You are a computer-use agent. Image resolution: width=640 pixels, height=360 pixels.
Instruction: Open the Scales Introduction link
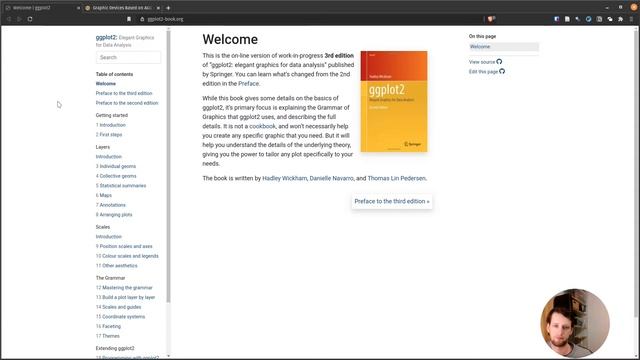pyautogui.click(x=109, y=237)
